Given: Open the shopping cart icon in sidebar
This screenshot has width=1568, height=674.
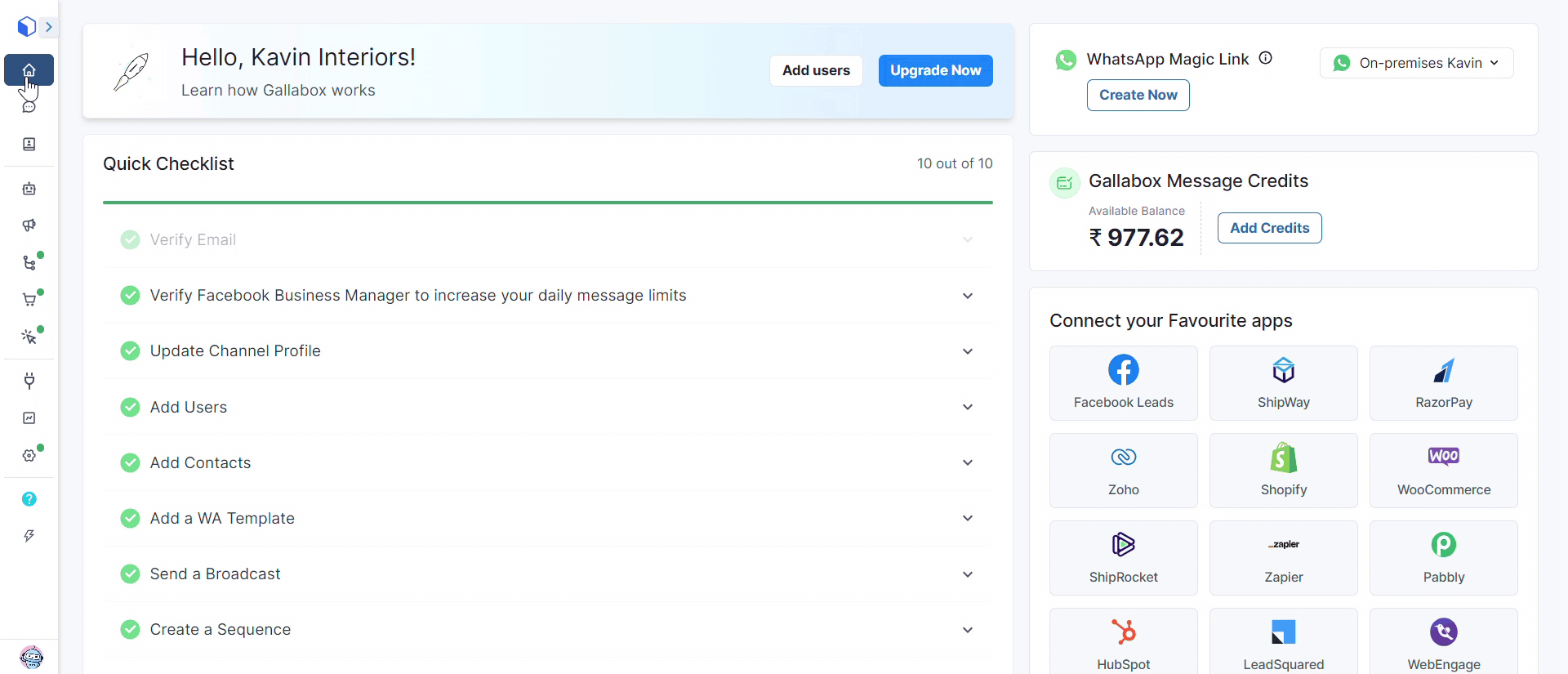Looking at the screenshot, I should tap(29, 300).
